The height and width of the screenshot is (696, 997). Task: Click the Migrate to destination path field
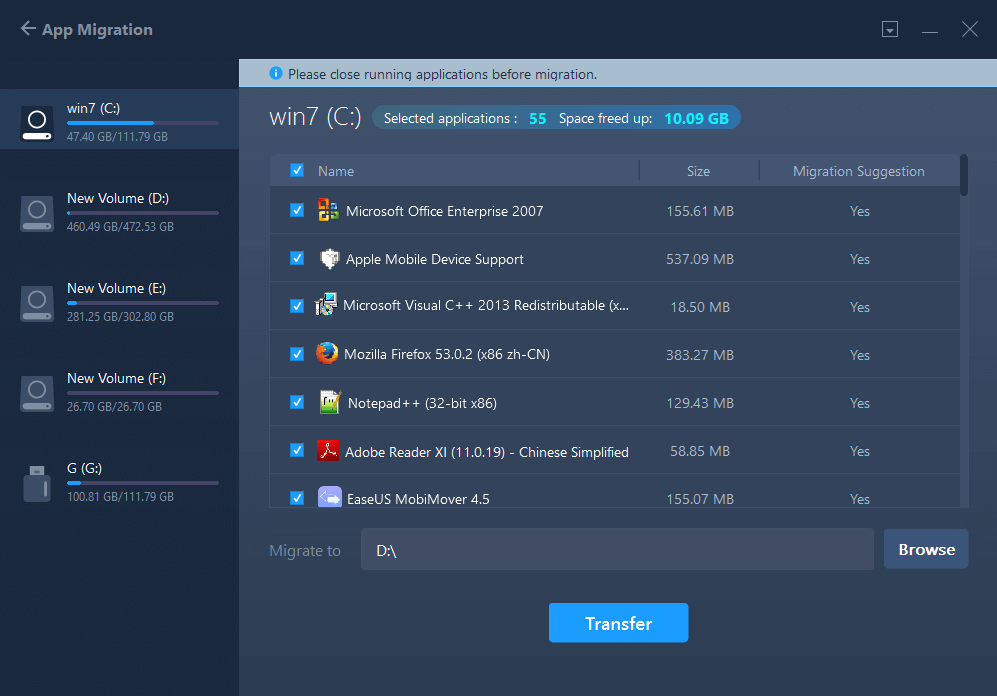pos(616,549)
